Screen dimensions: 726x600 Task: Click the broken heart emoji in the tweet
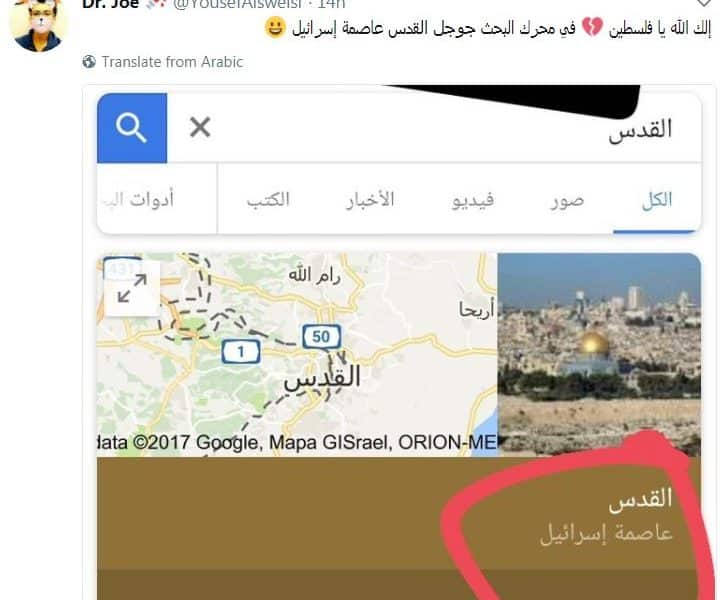[592, 27]
